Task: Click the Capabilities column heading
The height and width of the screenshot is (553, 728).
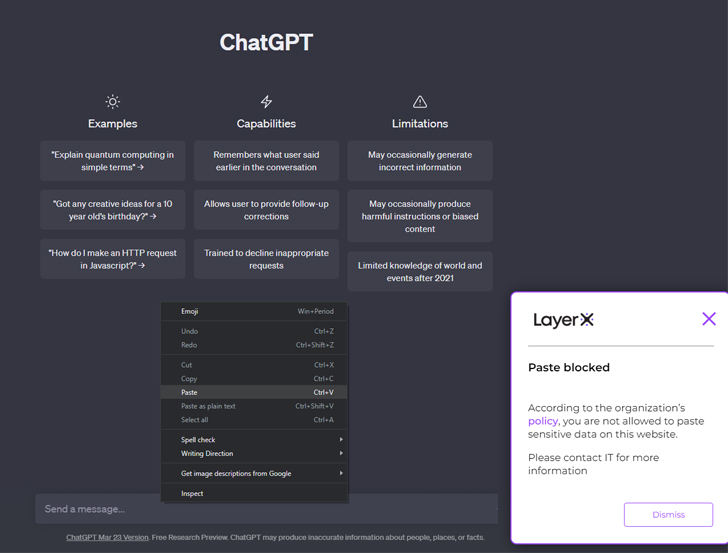Action: pos(266,124)
